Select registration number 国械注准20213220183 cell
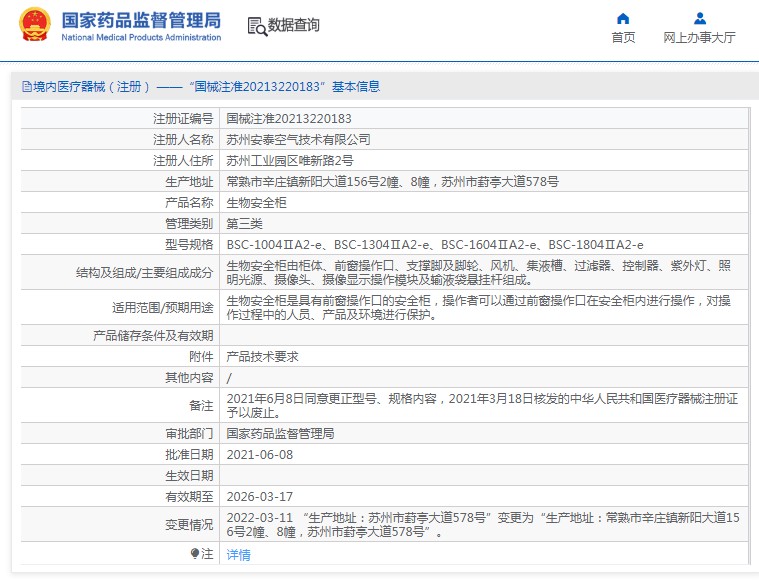The width and height of the screenshot is (759, 581). [x=484, y=119]
